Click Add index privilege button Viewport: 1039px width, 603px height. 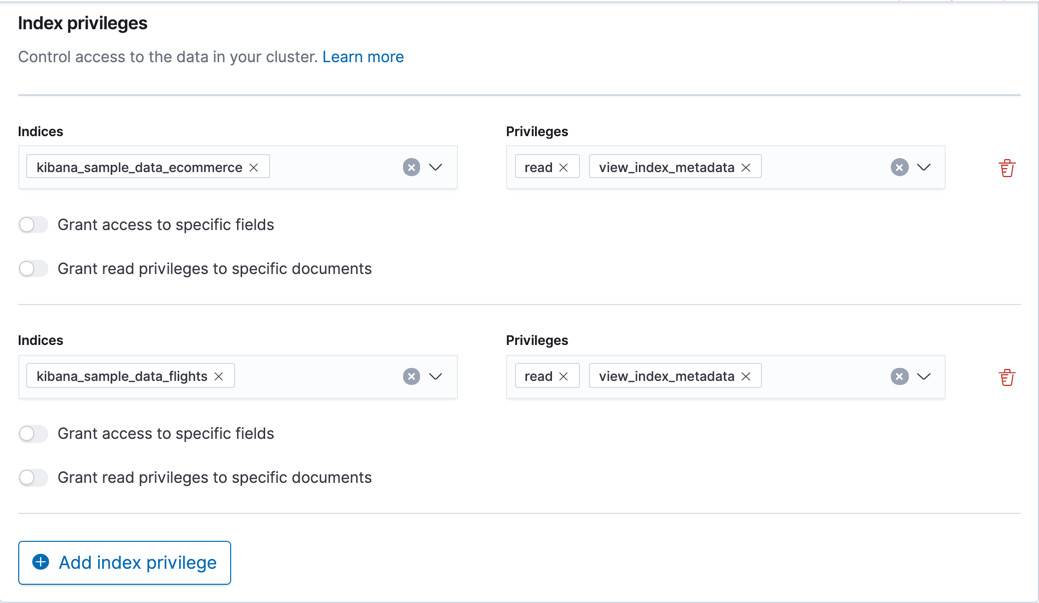[x=125, y=562]
